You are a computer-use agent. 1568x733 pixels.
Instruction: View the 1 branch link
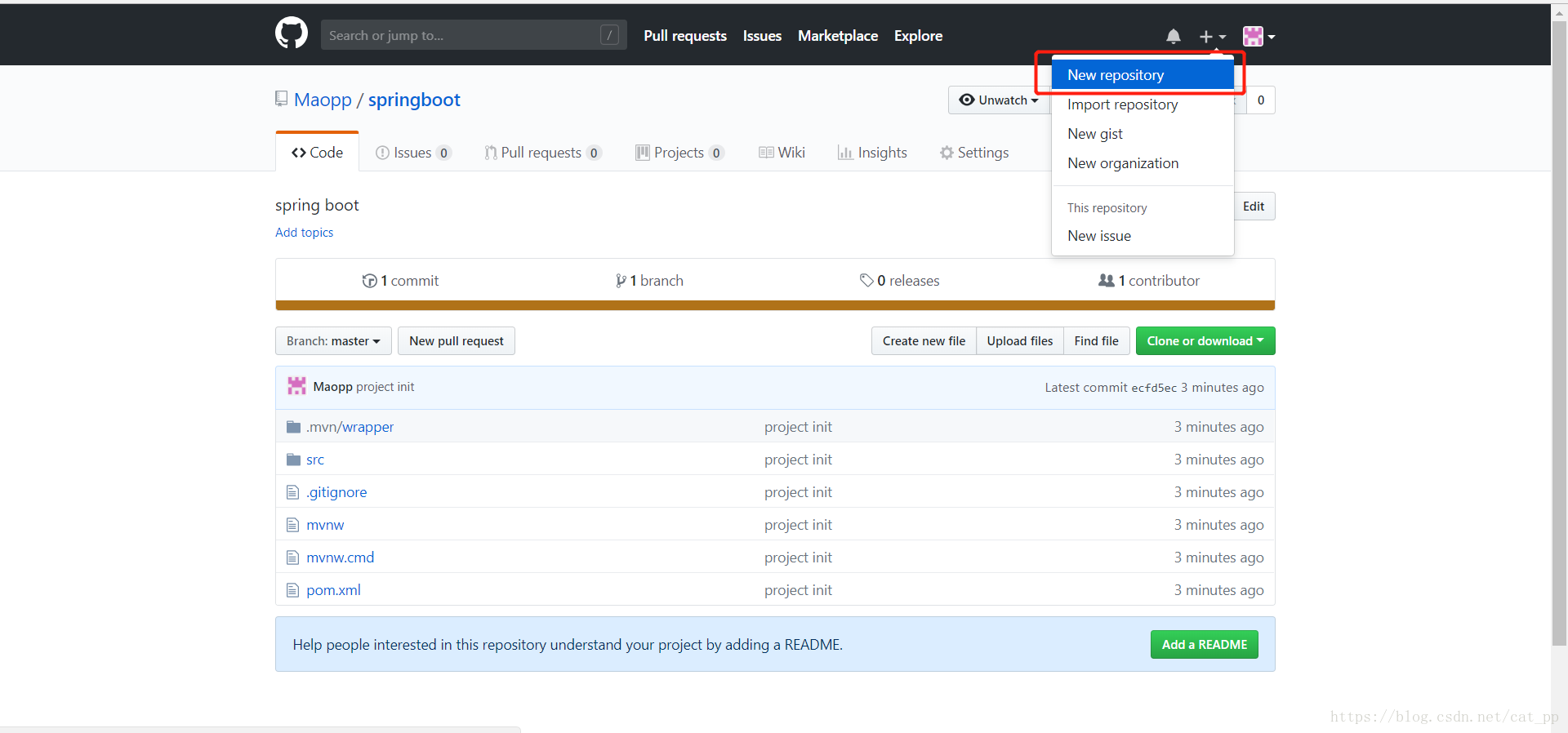click(x=649, y=281)
